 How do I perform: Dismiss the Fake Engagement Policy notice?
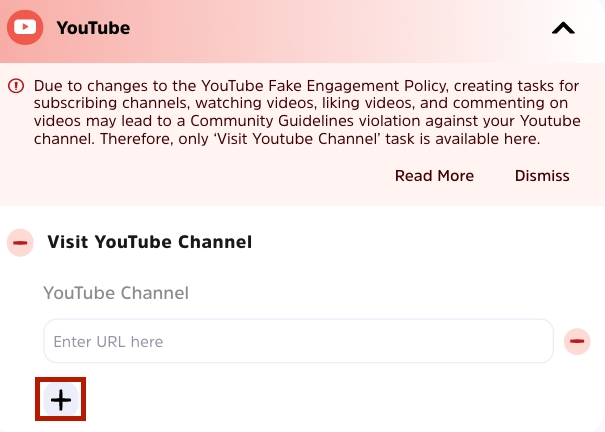[x=542, y=176]
